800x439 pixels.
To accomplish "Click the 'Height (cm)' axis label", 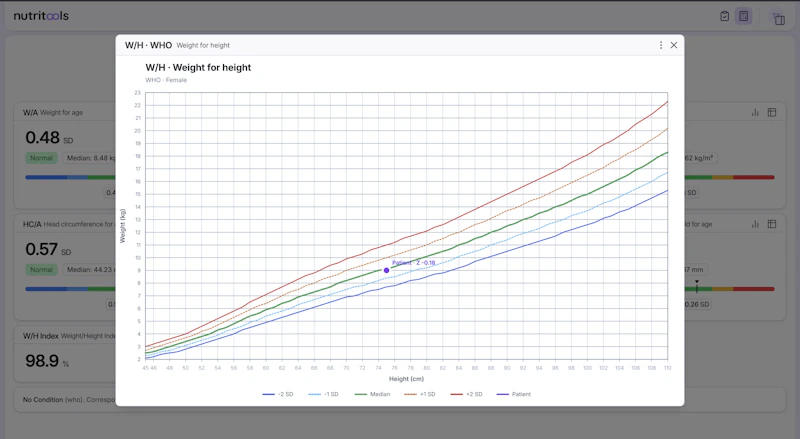I will pyautogui.click(x=406, y=379).
